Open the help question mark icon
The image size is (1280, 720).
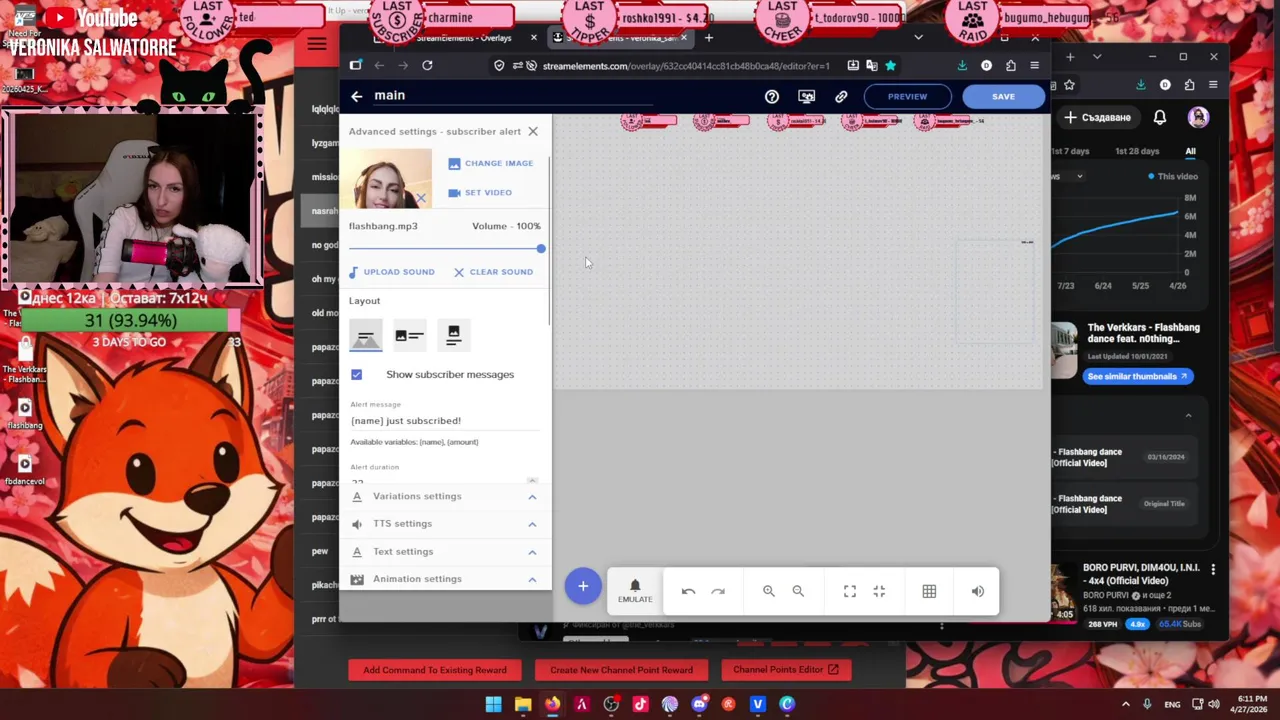click(x=772, y=97)
